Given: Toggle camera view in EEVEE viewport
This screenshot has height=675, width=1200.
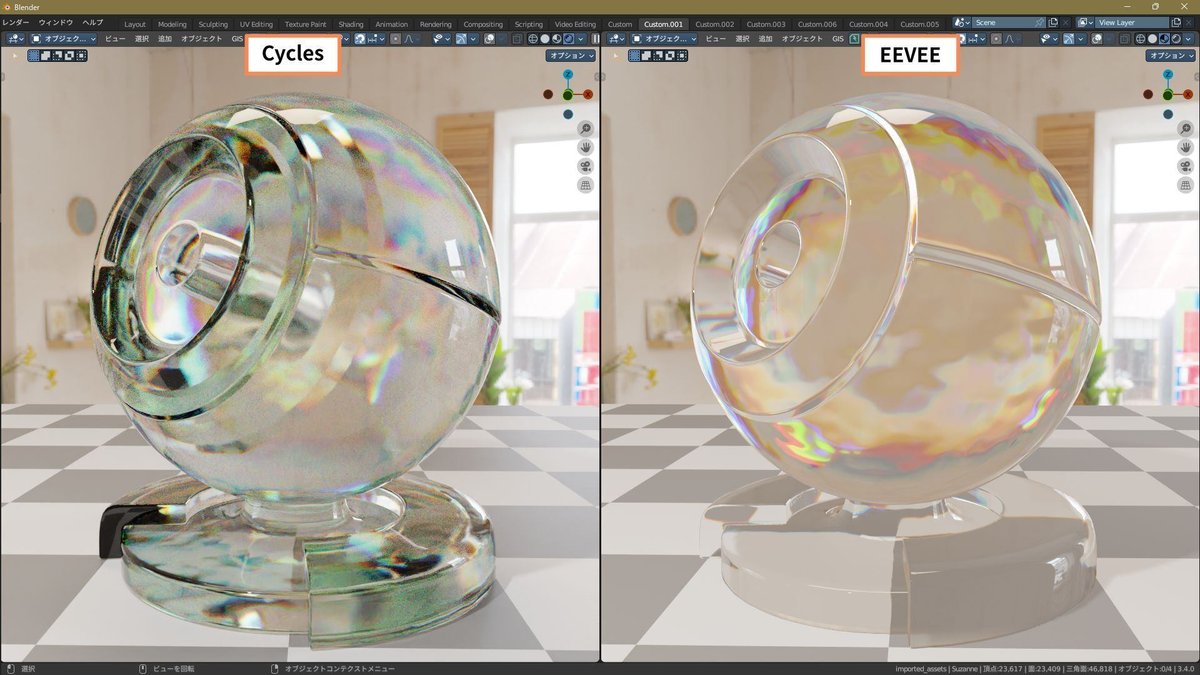Looking at the screenshot, I should pyautogui.click(x=1185, y=166).
